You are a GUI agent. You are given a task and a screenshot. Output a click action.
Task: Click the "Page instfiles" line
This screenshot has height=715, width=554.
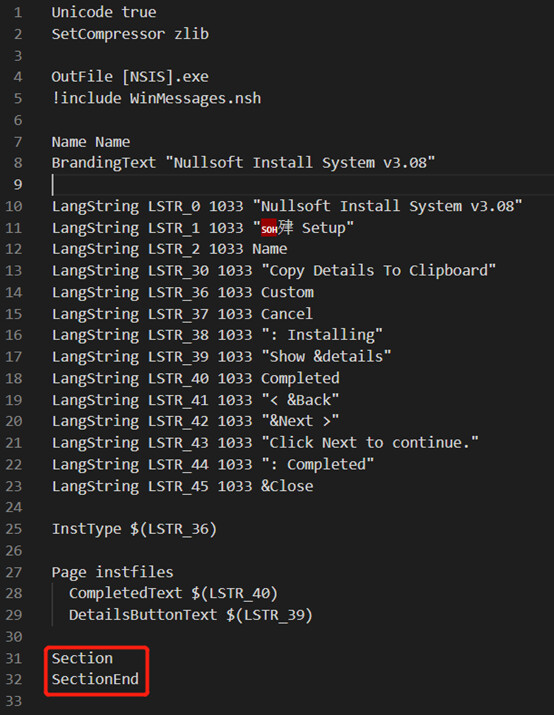pos(112,572)
